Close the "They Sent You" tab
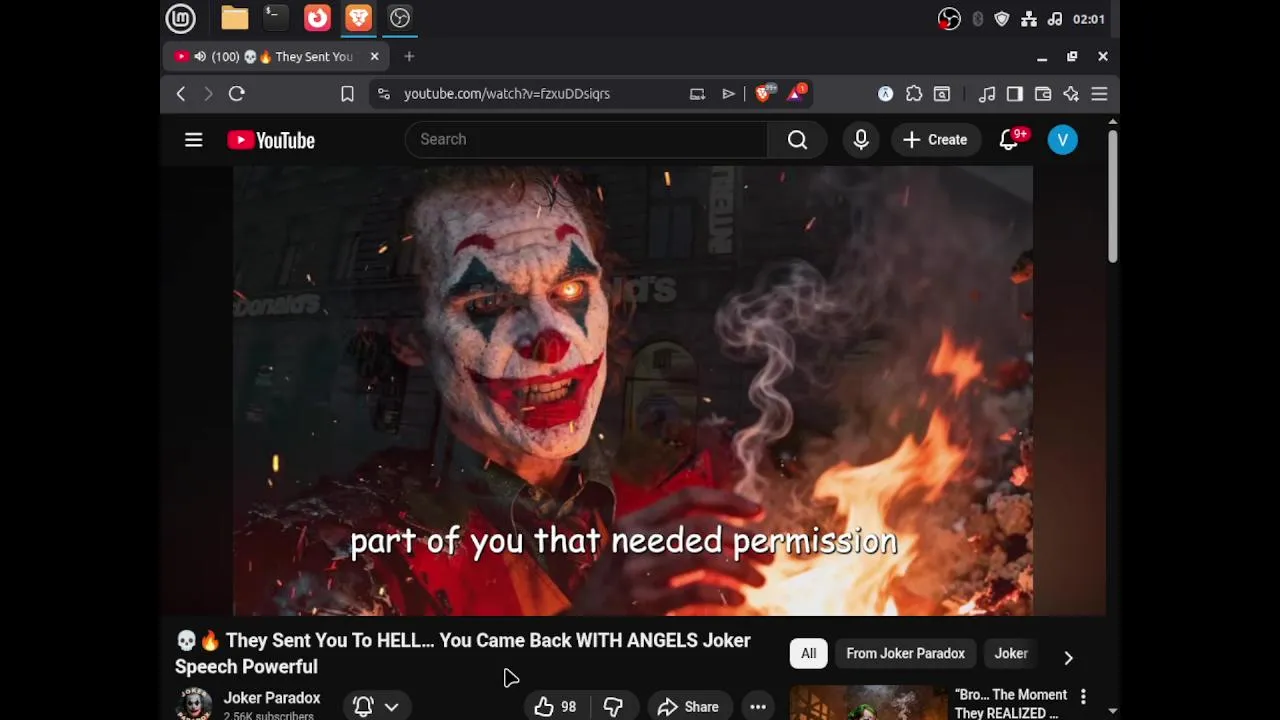 pyautogui.click(x=375, y=57)
